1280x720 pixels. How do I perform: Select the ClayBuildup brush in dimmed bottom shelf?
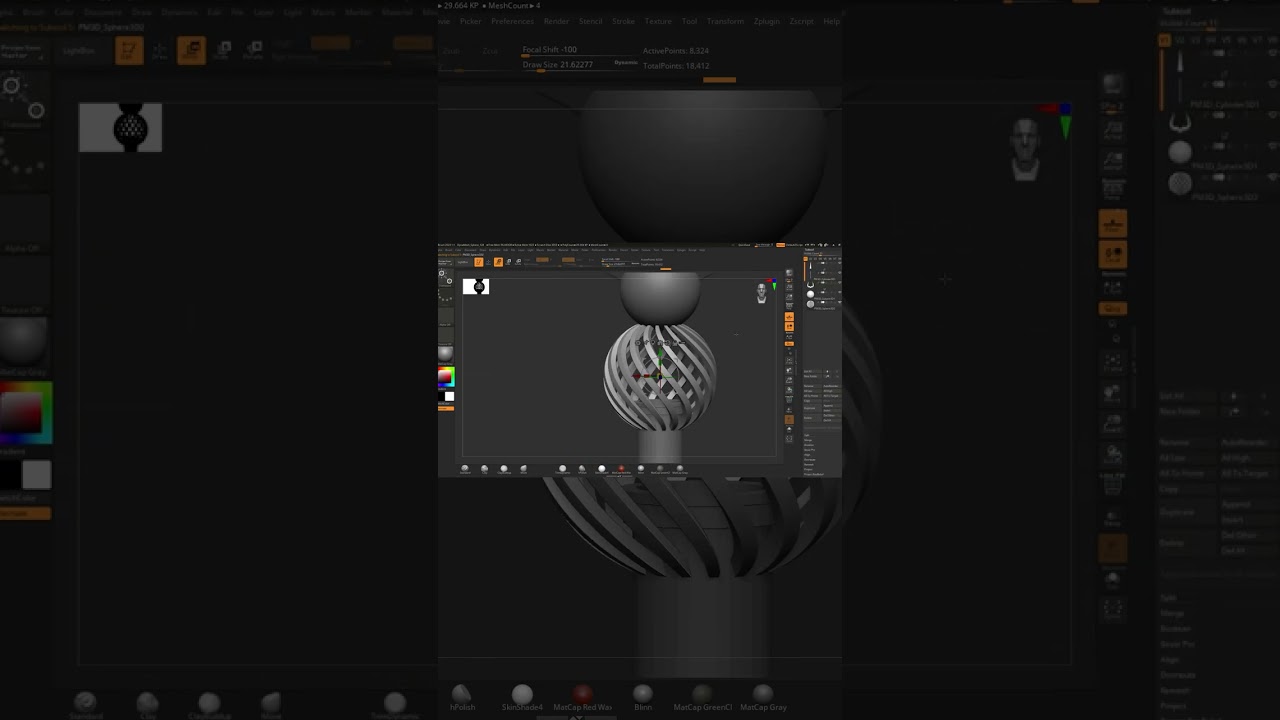pos(209,706)
